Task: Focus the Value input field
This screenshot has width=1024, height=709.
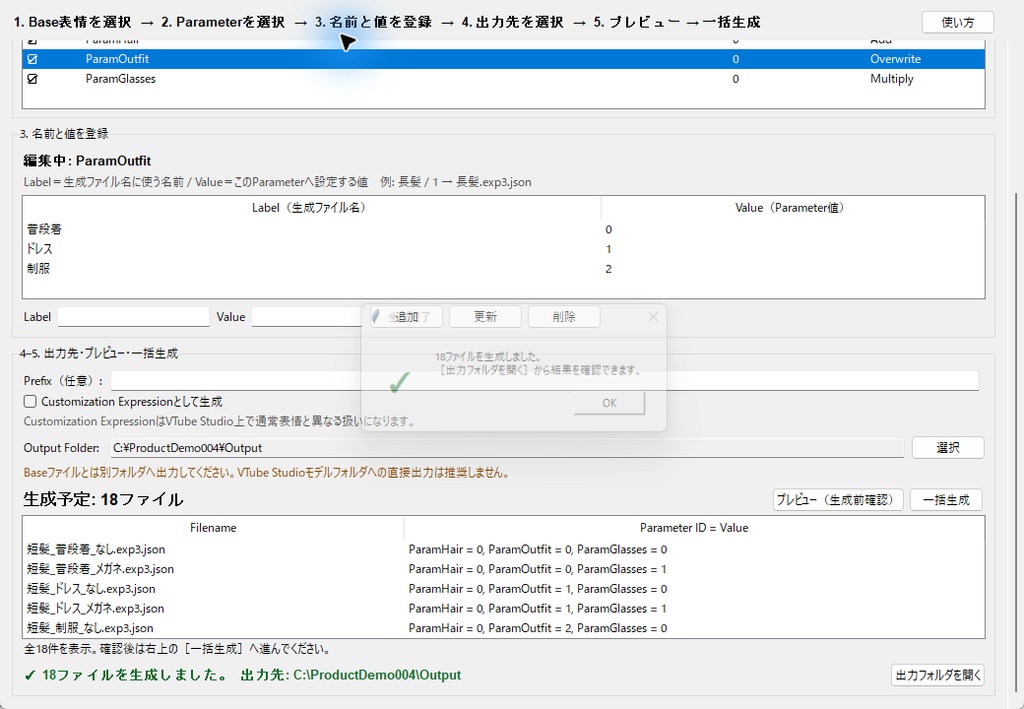Action: point(307,317)
